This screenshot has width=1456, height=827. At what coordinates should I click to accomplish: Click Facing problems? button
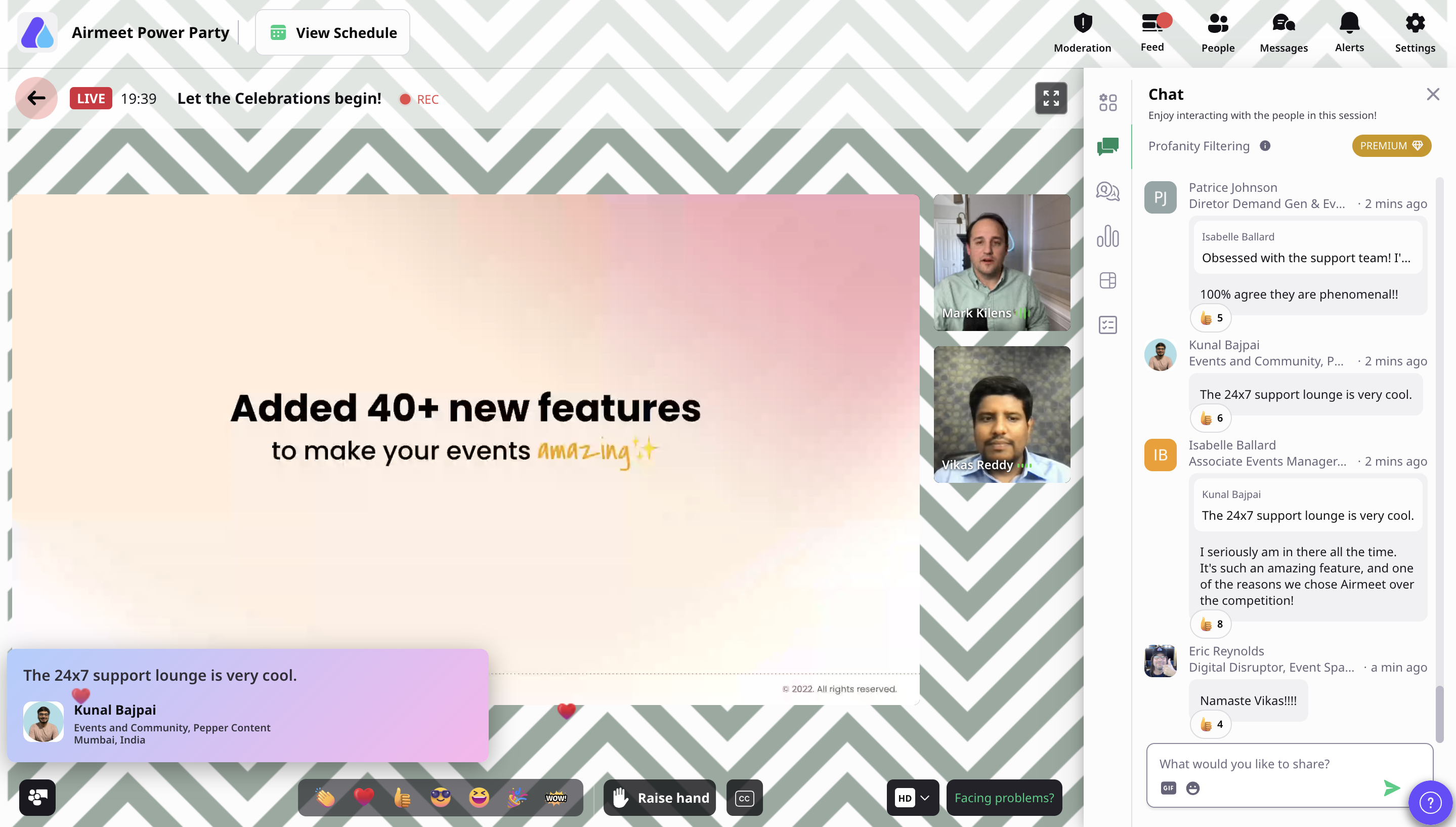click(1004, 798)
